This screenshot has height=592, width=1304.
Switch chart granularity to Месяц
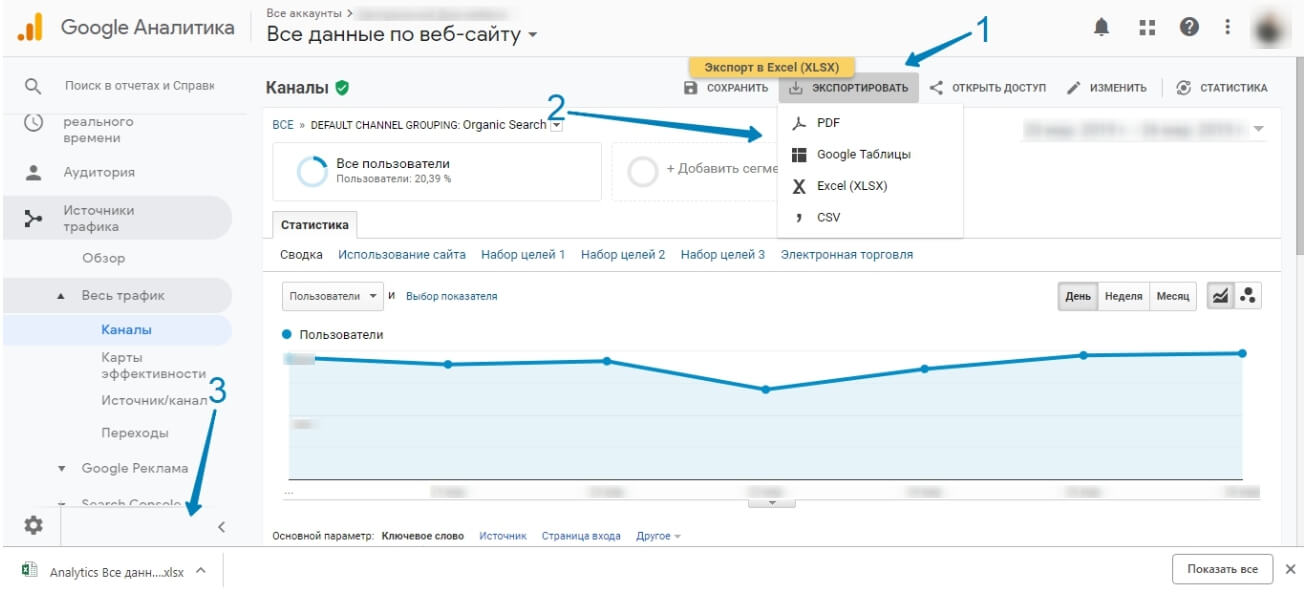tap(1173, 296)
